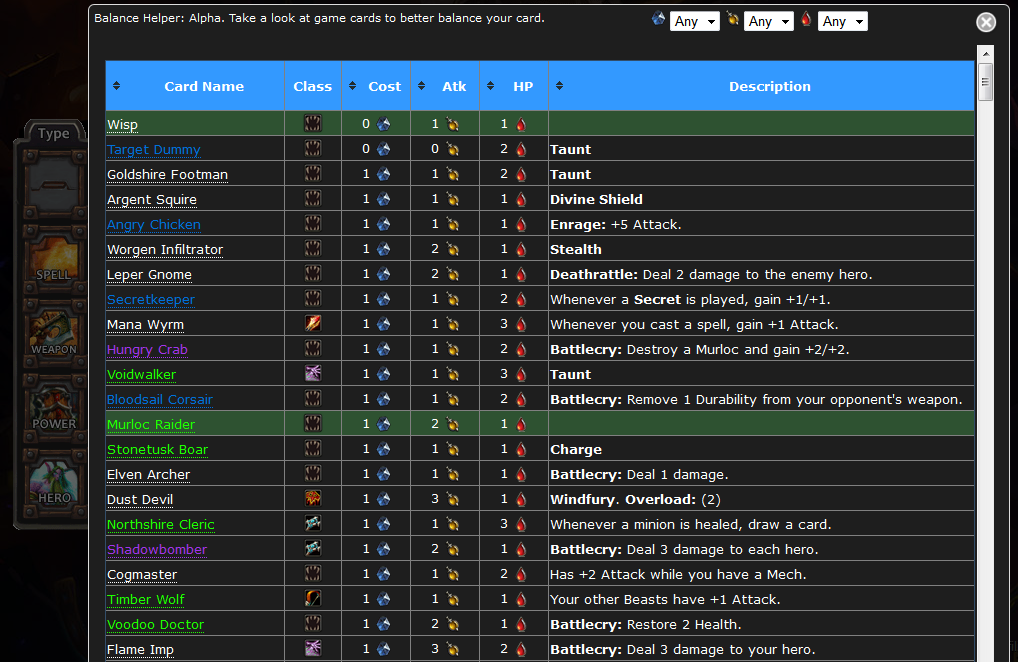Click the attack filter icon
The width and height of the screenshot is (1018, 662).
click(x=733, y=19)
